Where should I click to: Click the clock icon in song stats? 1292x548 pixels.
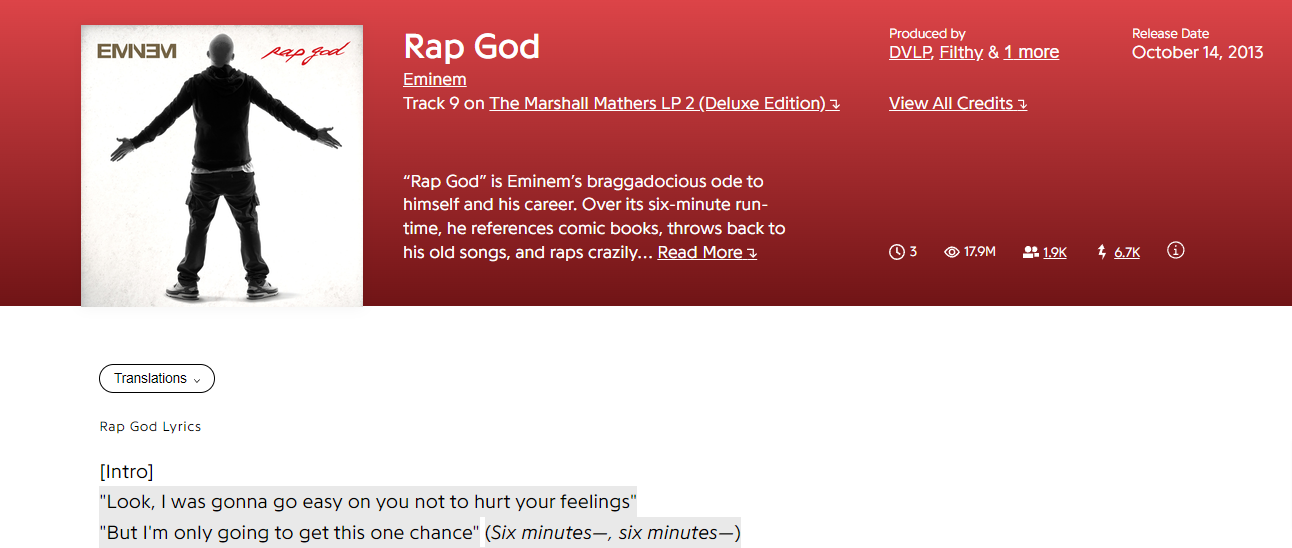(896, 252)
